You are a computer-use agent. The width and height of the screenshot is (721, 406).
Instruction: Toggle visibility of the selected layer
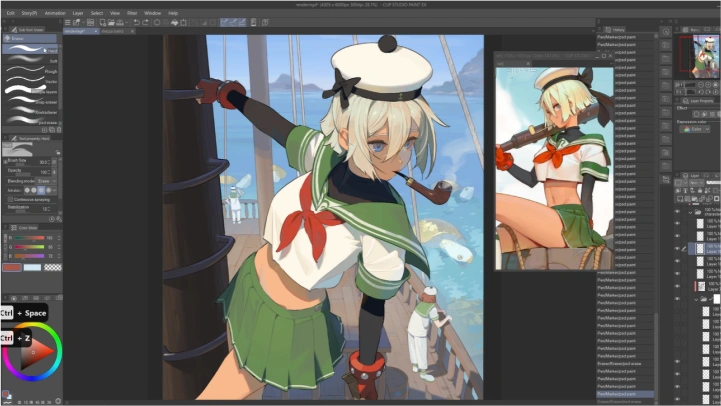coord(677,249)
